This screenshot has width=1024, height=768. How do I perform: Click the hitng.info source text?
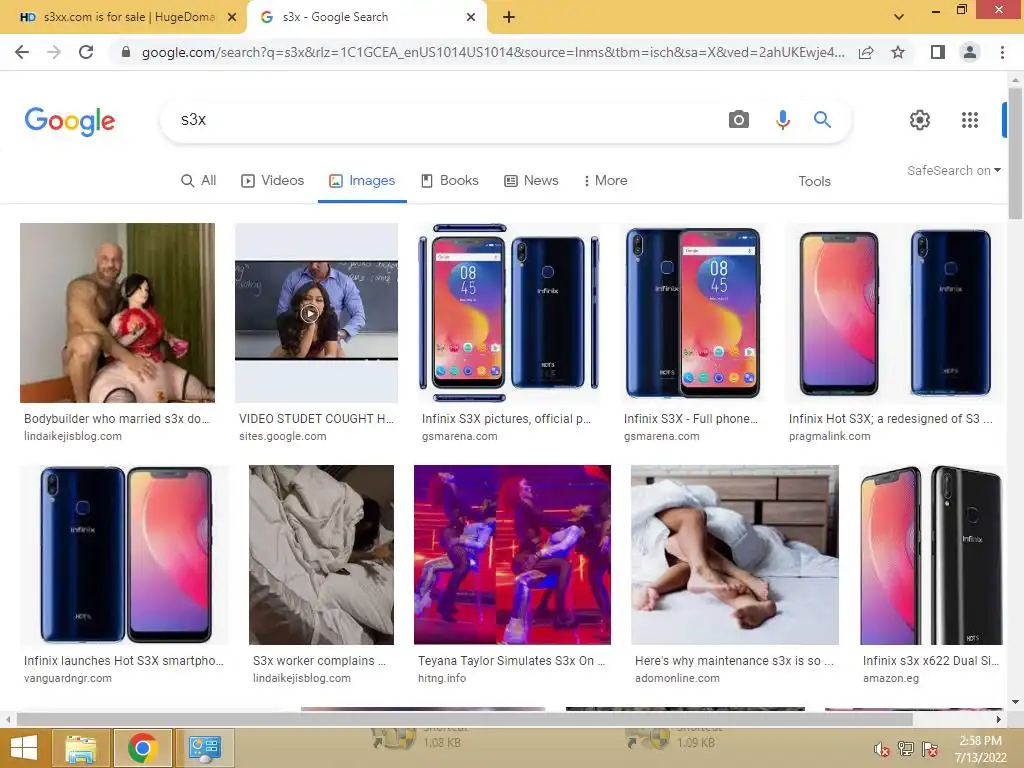[x=442, y=679]
